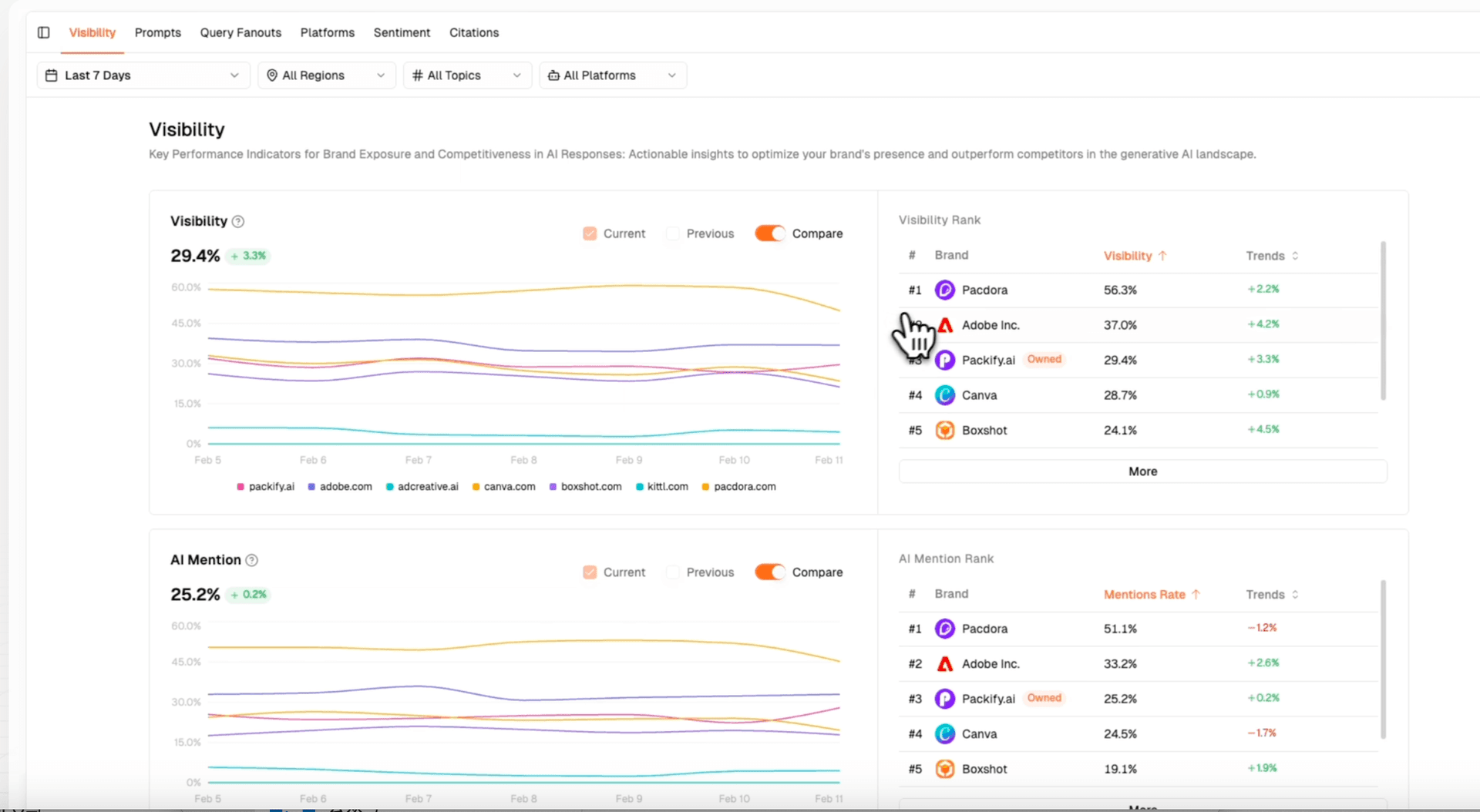Turn off Compare in AI Mention chart
The height and width of the screenshot is (812, 1480).
point(770,572)
